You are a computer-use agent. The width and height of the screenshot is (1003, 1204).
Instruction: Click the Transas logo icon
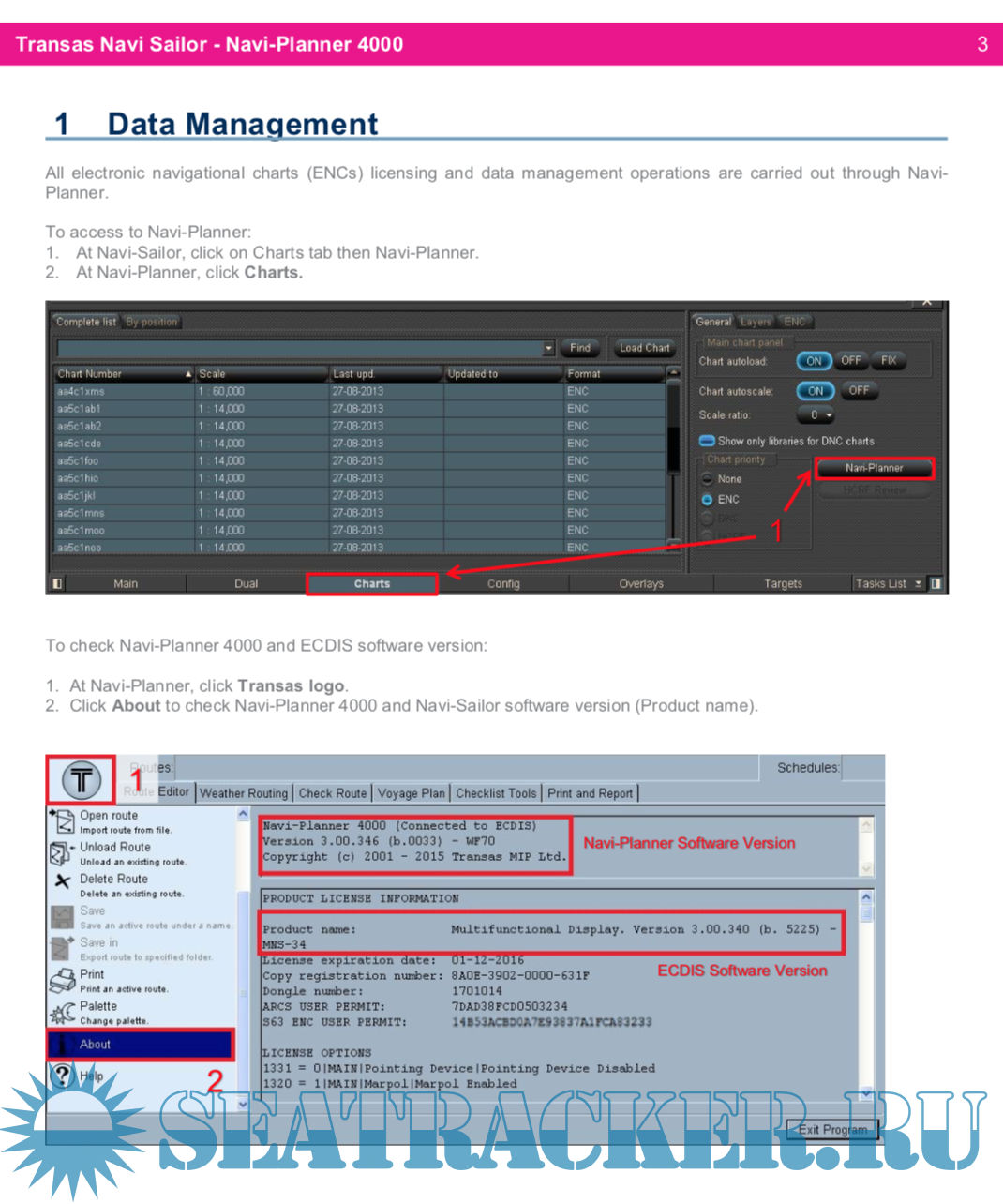(x=82, y=779)
